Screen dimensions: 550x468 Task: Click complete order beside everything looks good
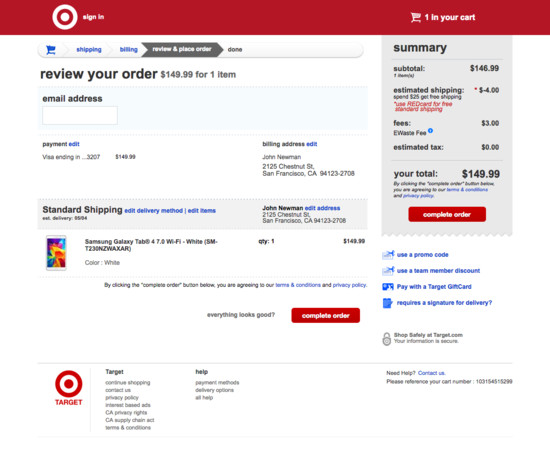(x=326, y=315)
